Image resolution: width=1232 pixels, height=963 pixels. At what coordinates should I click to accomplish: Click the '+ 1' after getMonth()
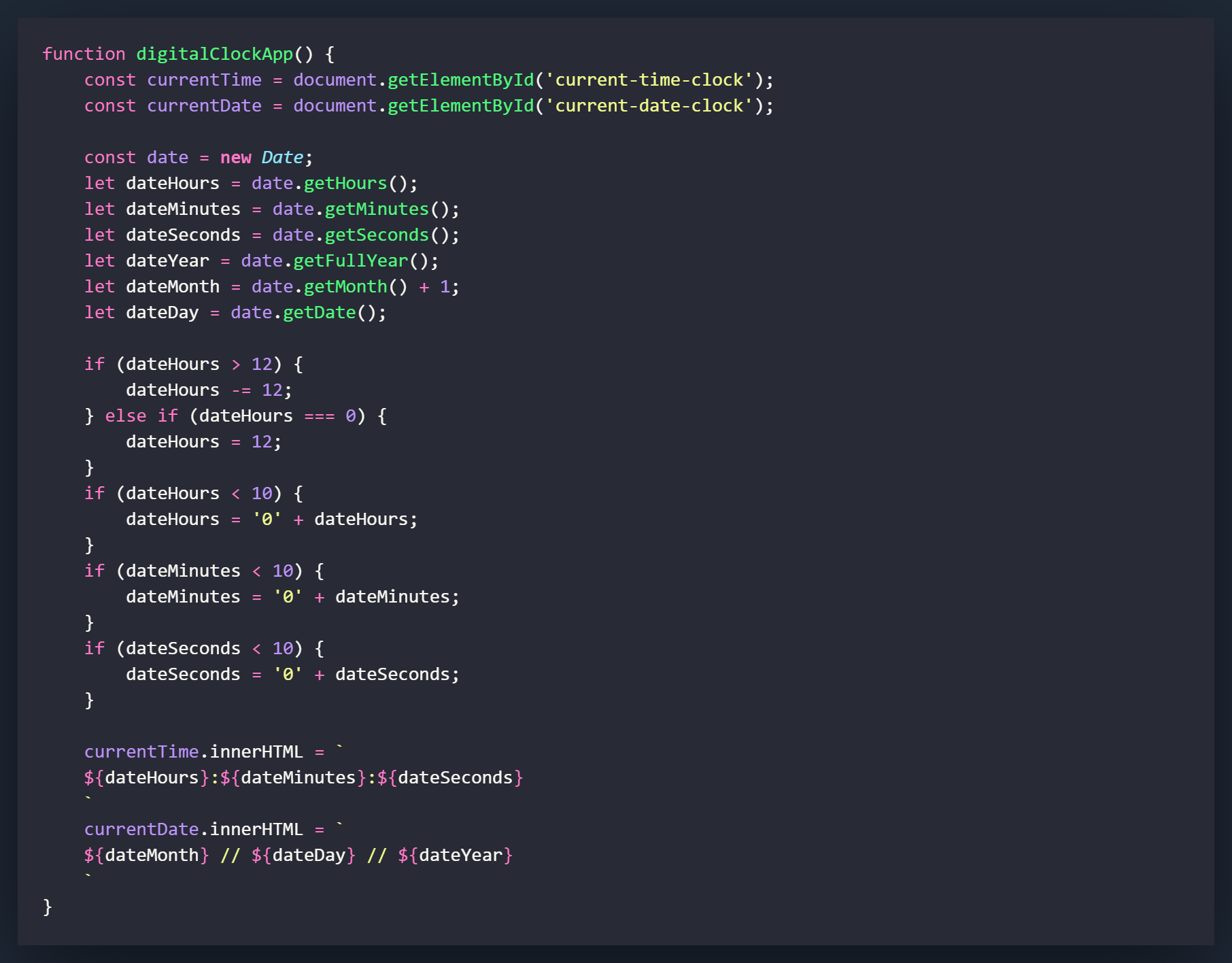434,287
